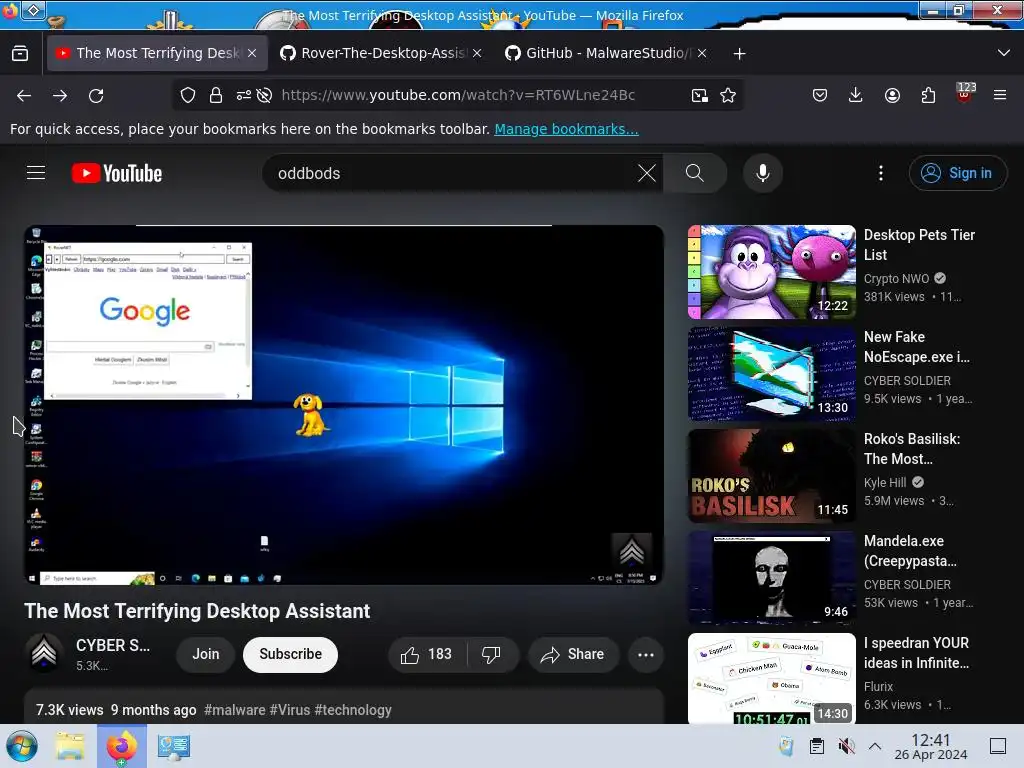
Task: Open Firefox extensions puzzle icon
Action: [x=928, y=95]
